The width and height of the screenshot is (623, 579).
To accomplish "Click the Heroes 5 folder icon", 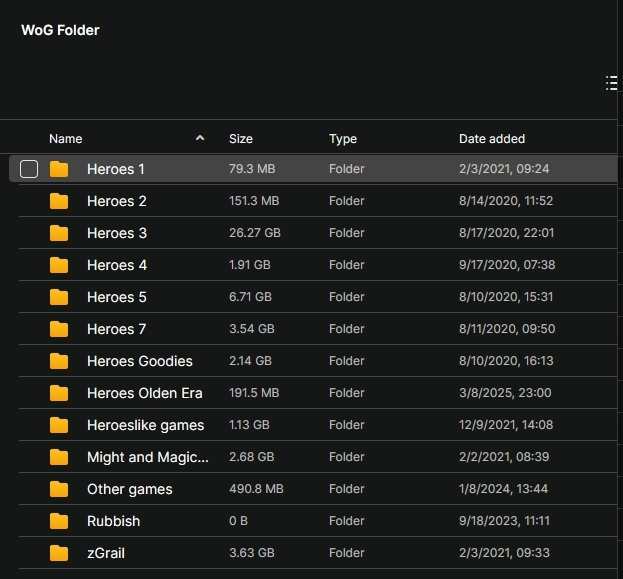I will [x=59, y=297].
